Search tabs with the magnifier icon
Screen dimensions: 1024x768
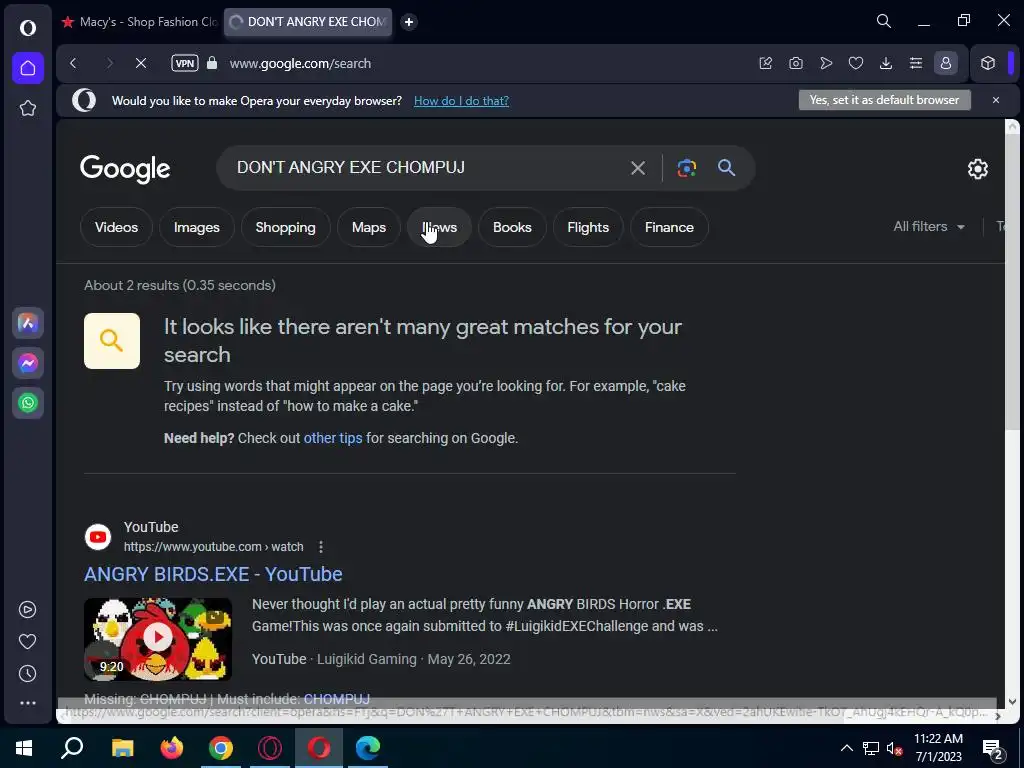pos(884,21)
